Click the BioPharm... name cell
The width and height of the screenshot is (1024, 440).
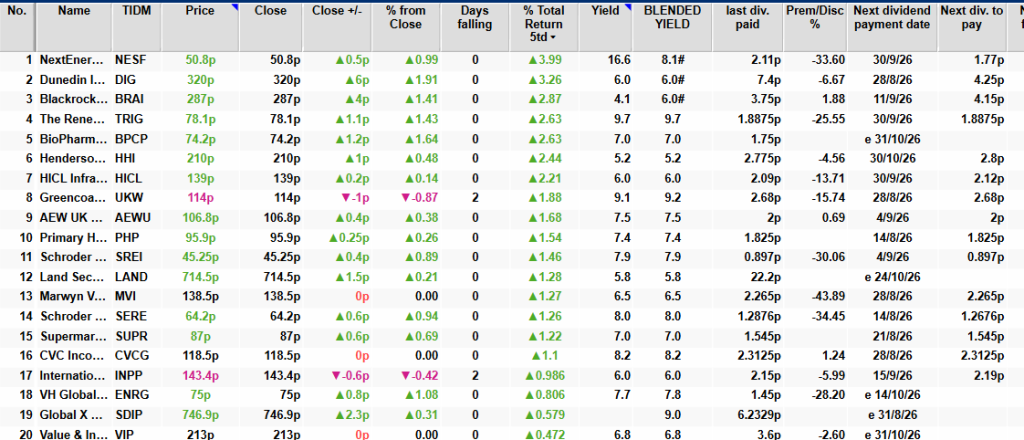pyautogui.click(x=72, y=139)
